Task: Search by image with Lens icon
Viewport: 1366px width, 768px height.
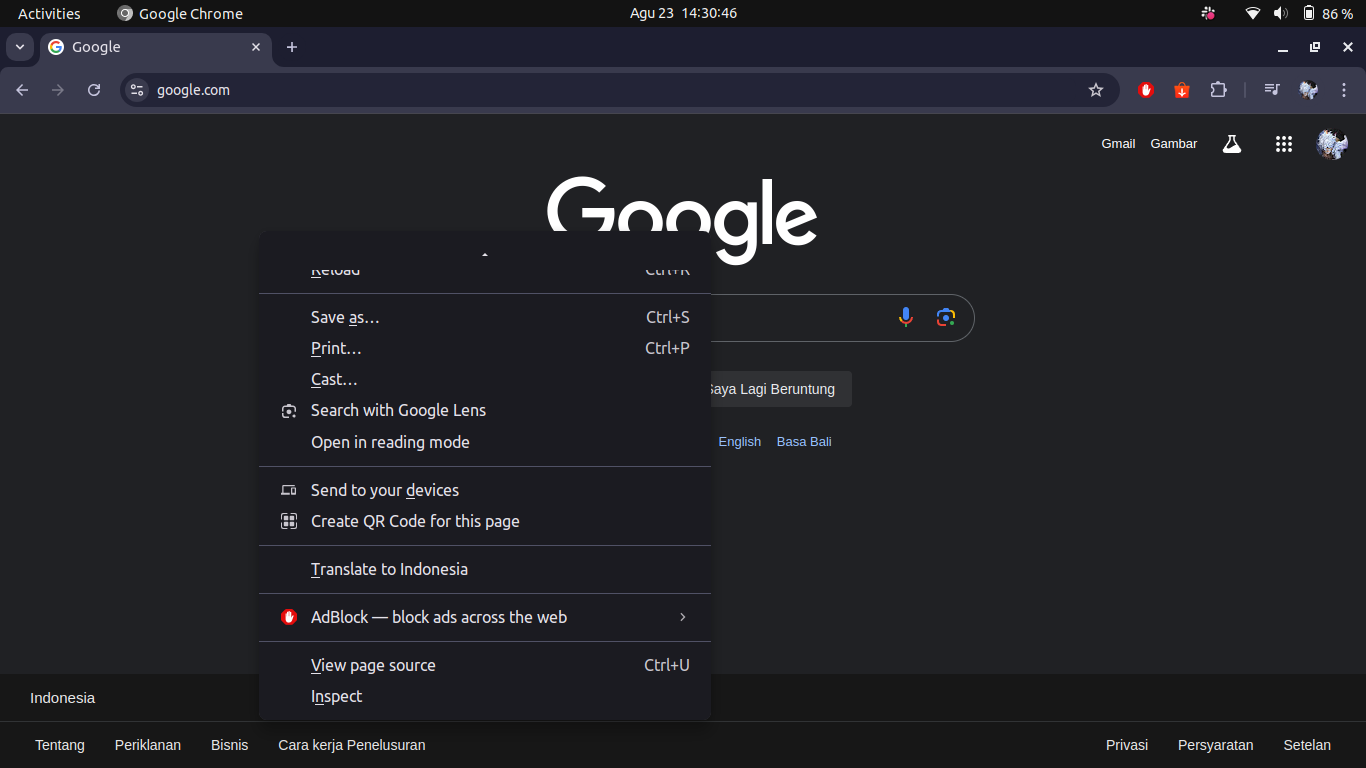Action: point(946,318)
